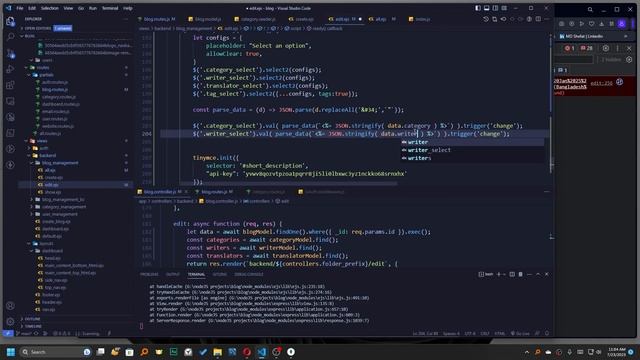Click the error count badge in browser DevTools
Image resolution: width=640 pixels, height=360 pixels.
point(569,48)
